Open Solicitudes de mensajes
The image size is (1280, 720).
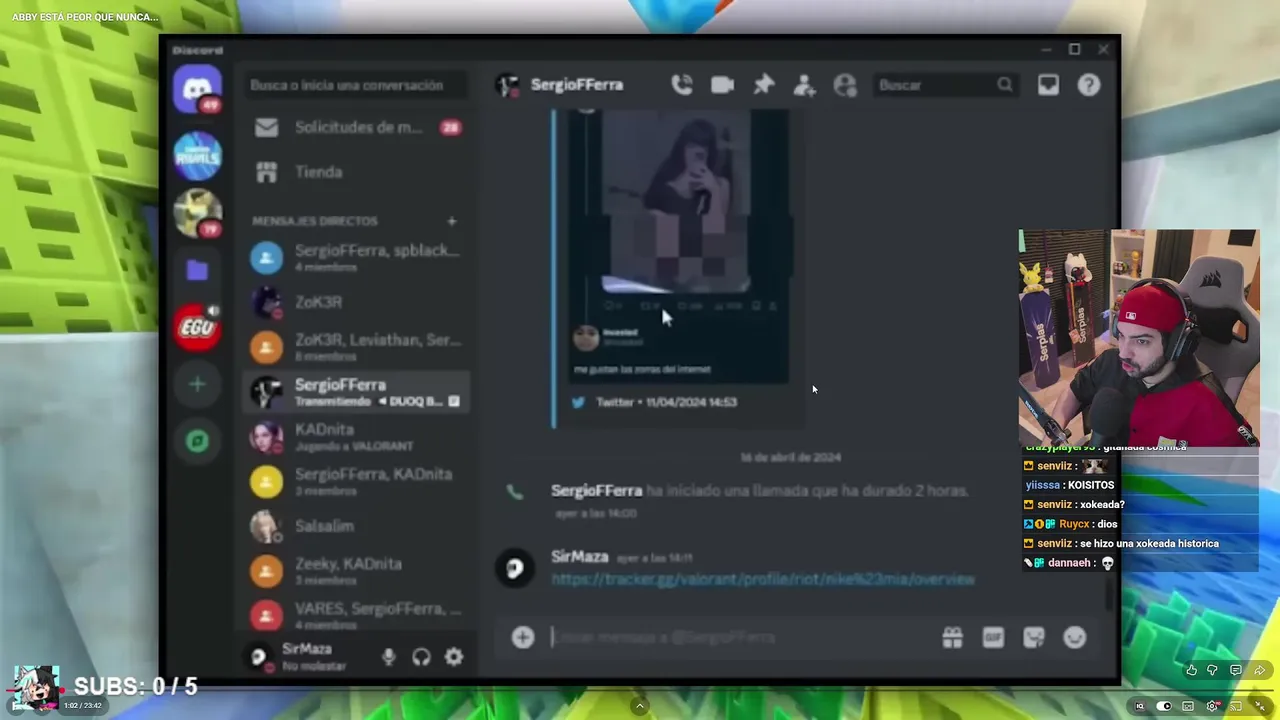point(356,128)
